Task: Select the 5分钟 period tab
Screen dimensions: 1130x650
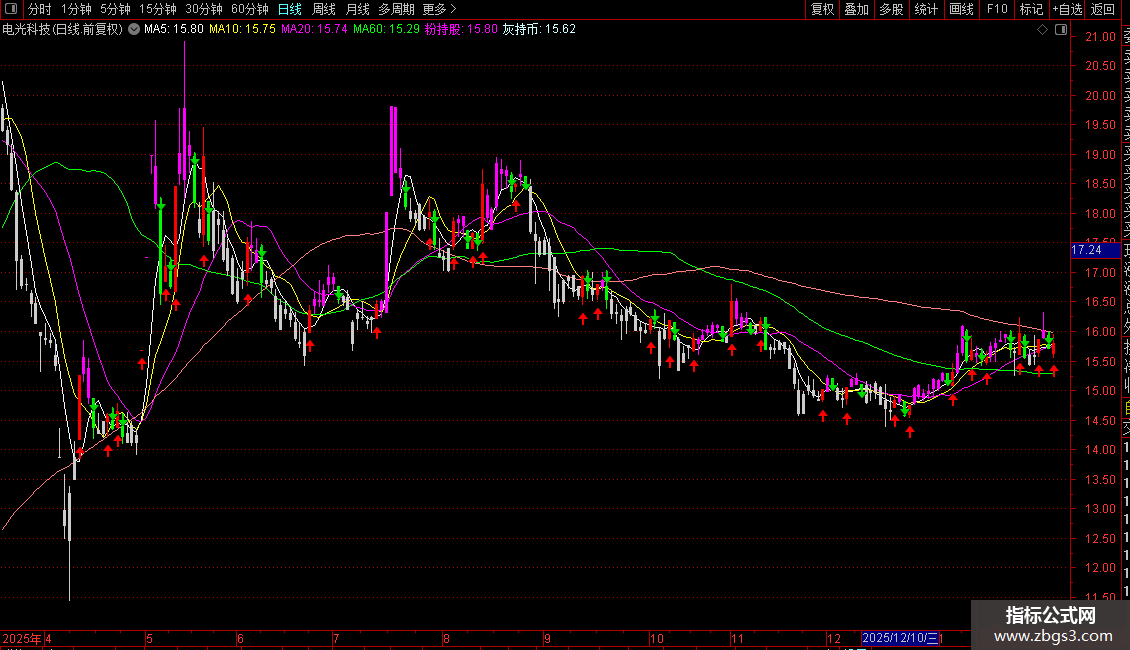Action: 115,9
